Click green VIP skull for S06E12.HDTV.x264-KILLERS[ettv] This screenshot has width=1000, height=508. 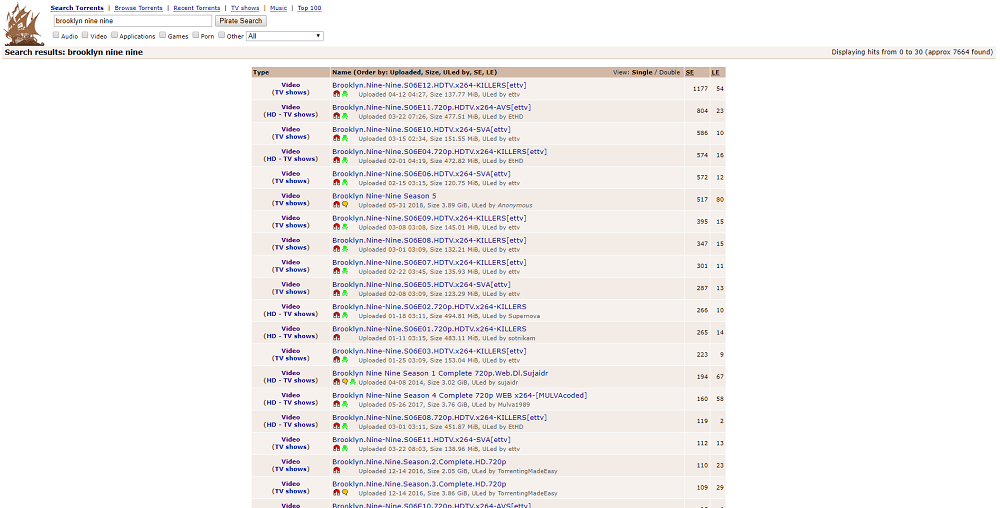[x=345, y=94]
